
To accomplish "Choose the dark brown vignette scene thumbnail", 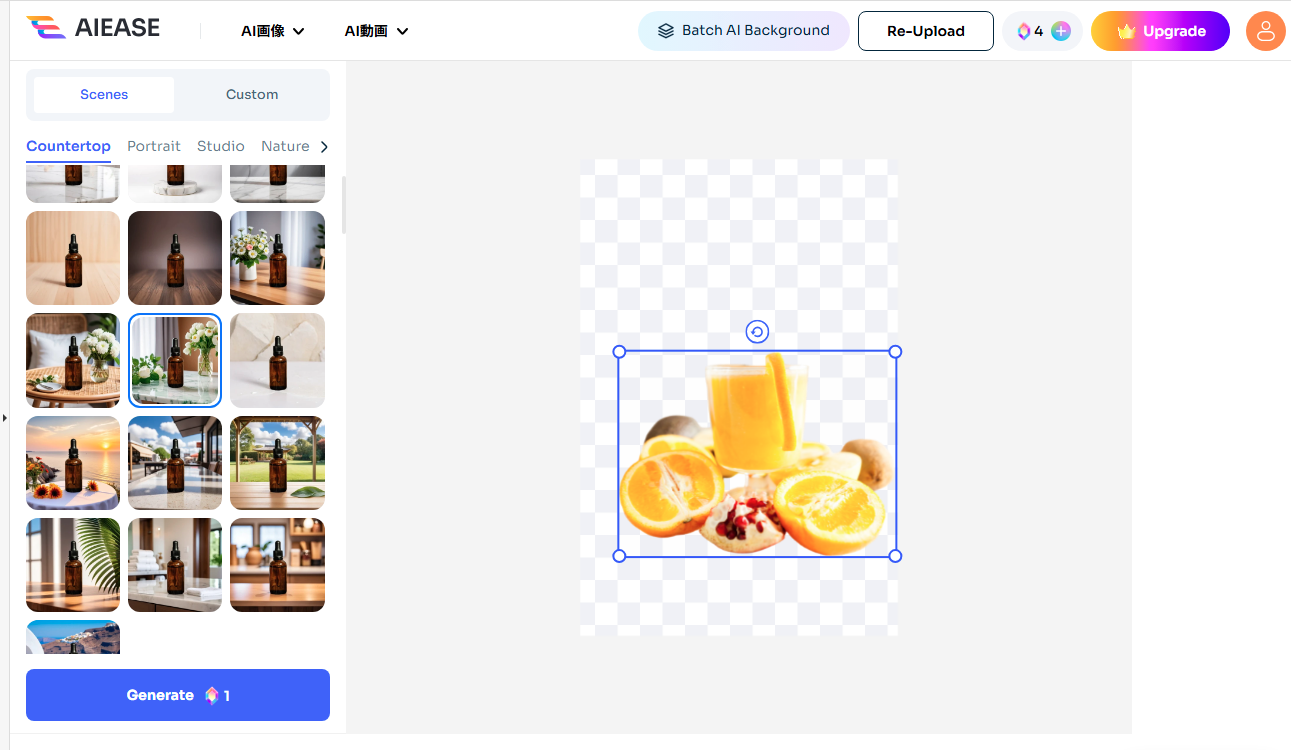I will pyautogui.click(x=175, y=258).
